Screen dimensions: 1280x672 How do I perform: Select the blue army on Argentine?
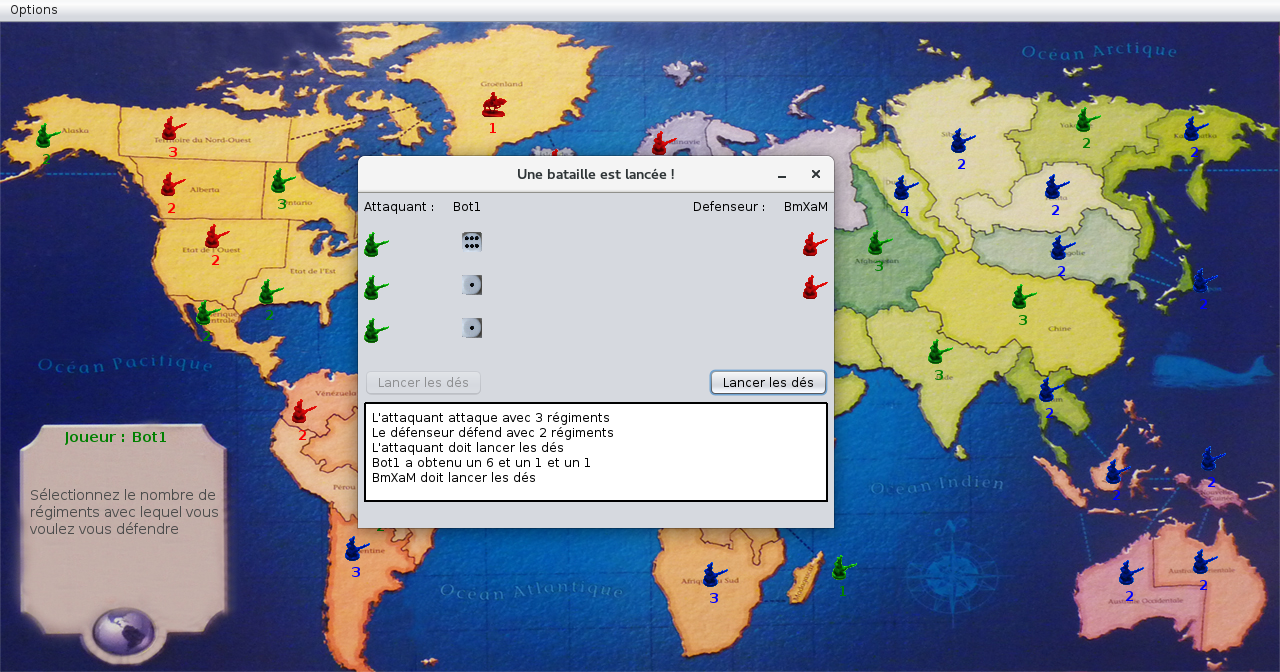pos(354,549)
